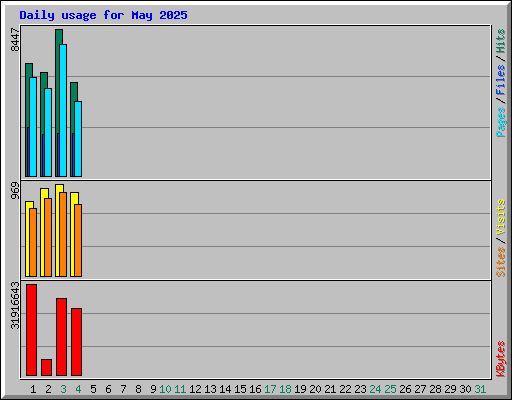This screenshot has height=400, width=512.
Task: Select day 6 on the axis
Action: pyautogui.click(x=108, y=389)
